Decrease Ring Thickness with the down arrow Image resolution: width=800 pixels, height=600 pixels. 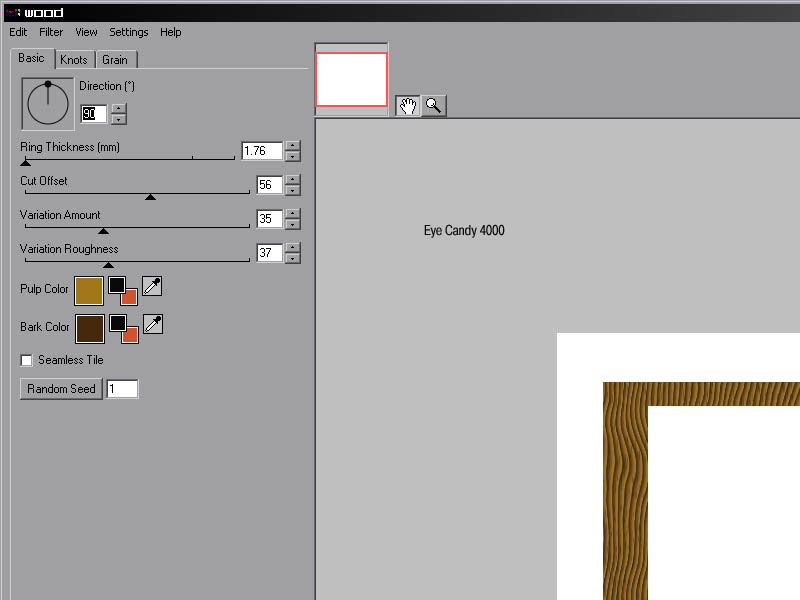(x=292, y=157)
